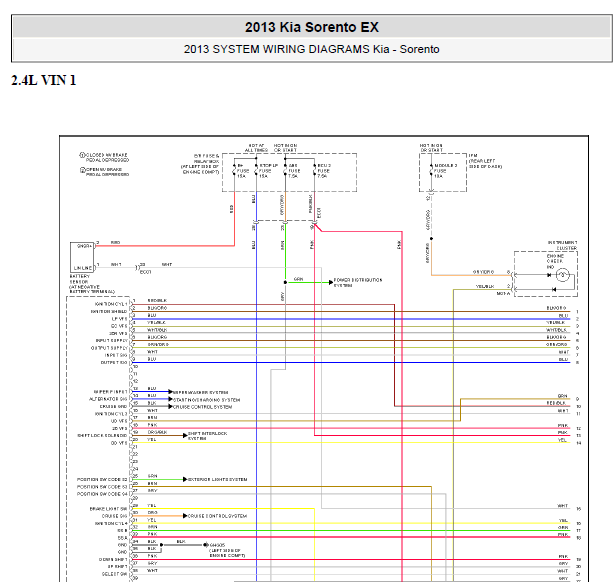Click the ECU 2 fuse 7.5A symbol

[x=314, y=170]
